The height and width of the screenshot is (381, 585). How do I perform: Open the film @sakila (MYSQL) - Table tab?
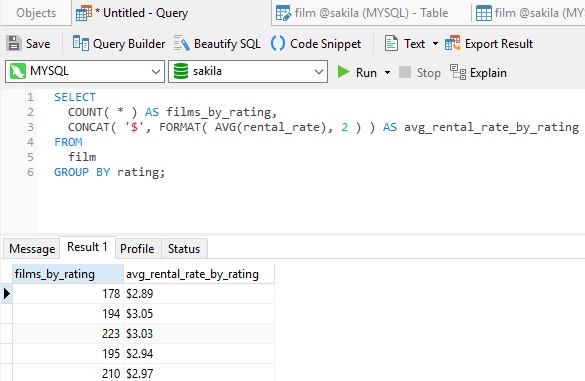coord(371,13)
